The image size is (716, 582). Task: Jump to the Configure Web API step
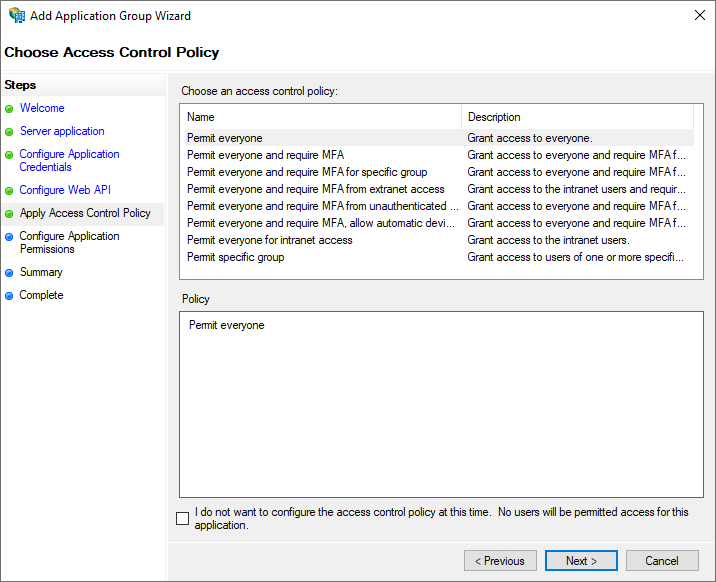click(x=65, y=190)
